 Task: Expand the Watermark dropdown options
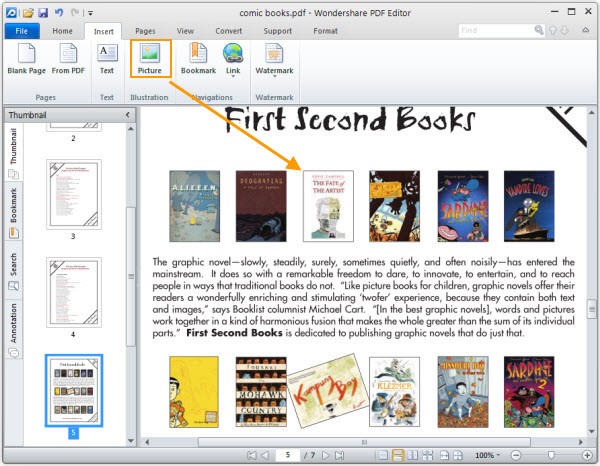point(274,78)
